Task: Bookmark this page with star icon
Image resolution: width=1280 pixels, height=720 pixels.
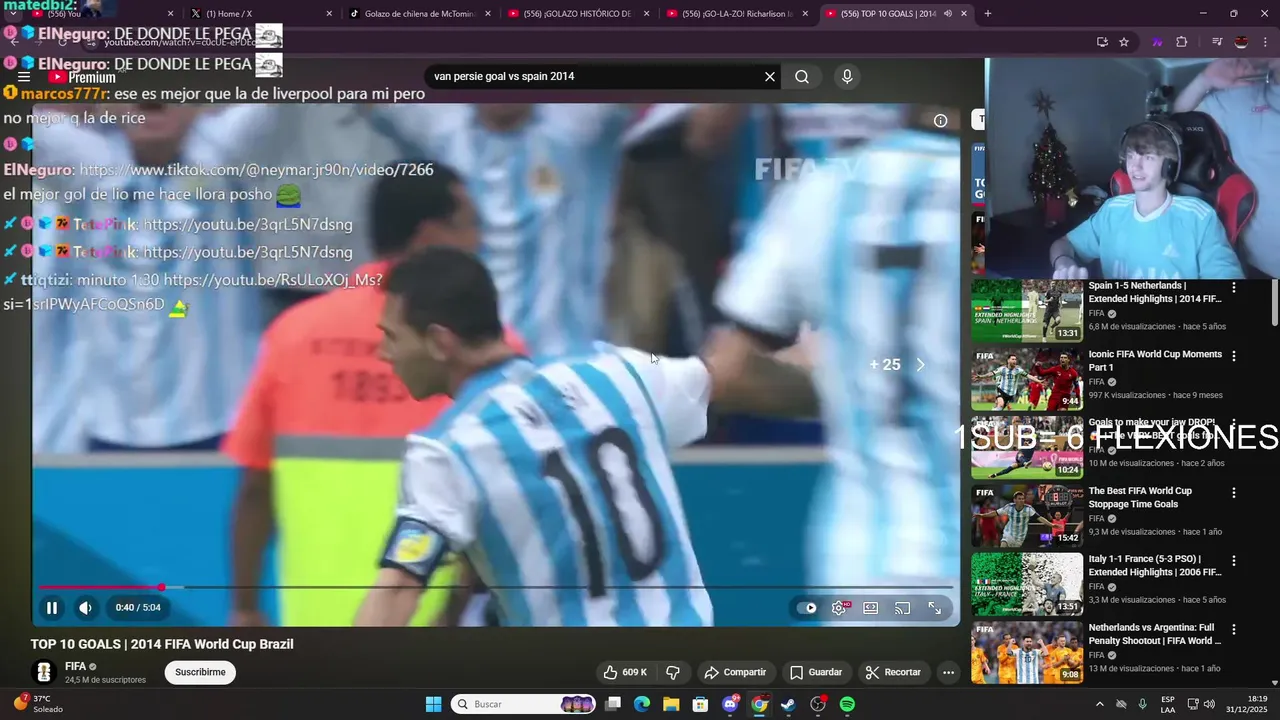Action: click(x=1124, y=42)
